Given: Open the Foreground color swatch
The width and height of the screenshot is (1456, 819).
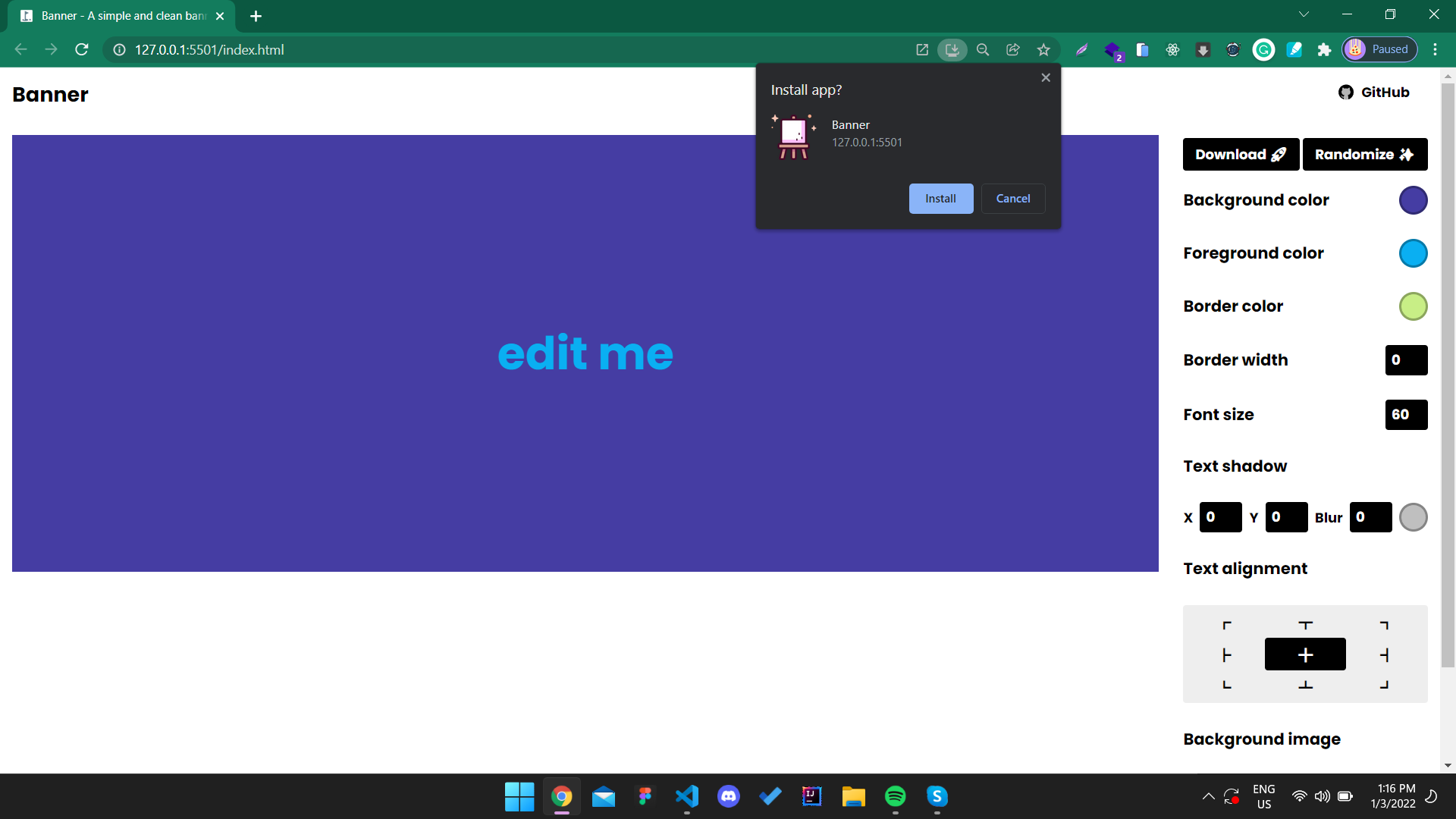Looking at the screenshot, I should pyautogui.click(x=1413, y=253).
